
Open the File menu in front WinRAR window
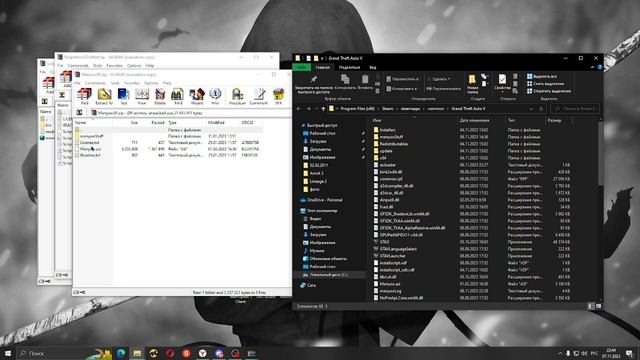(77, 83)
